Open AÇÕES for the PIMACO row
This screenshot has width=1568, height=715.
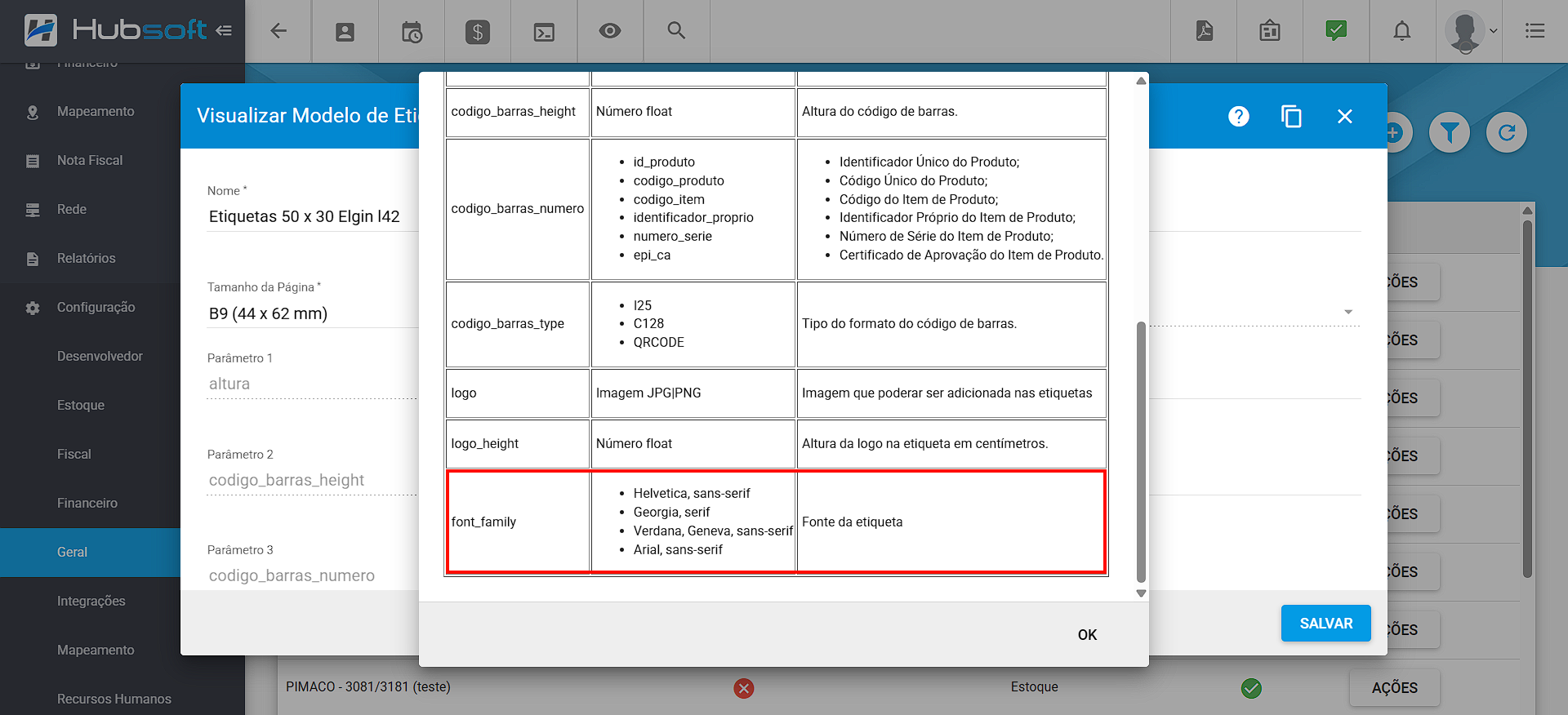(1394, 688)
